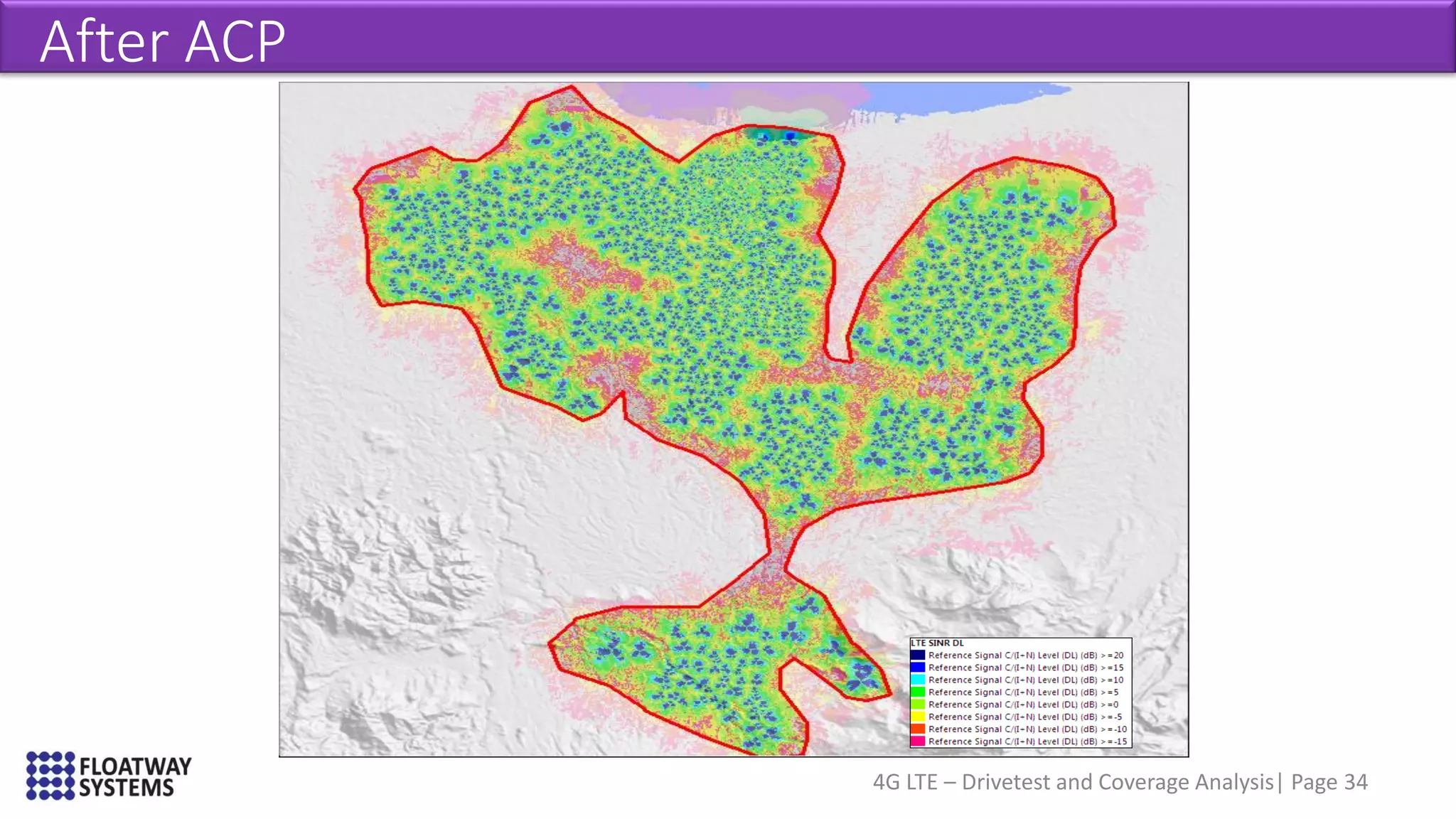Select the navy >=20 dB legend swatch
This screenshot has width=1456, height=819.
point(918,655)
